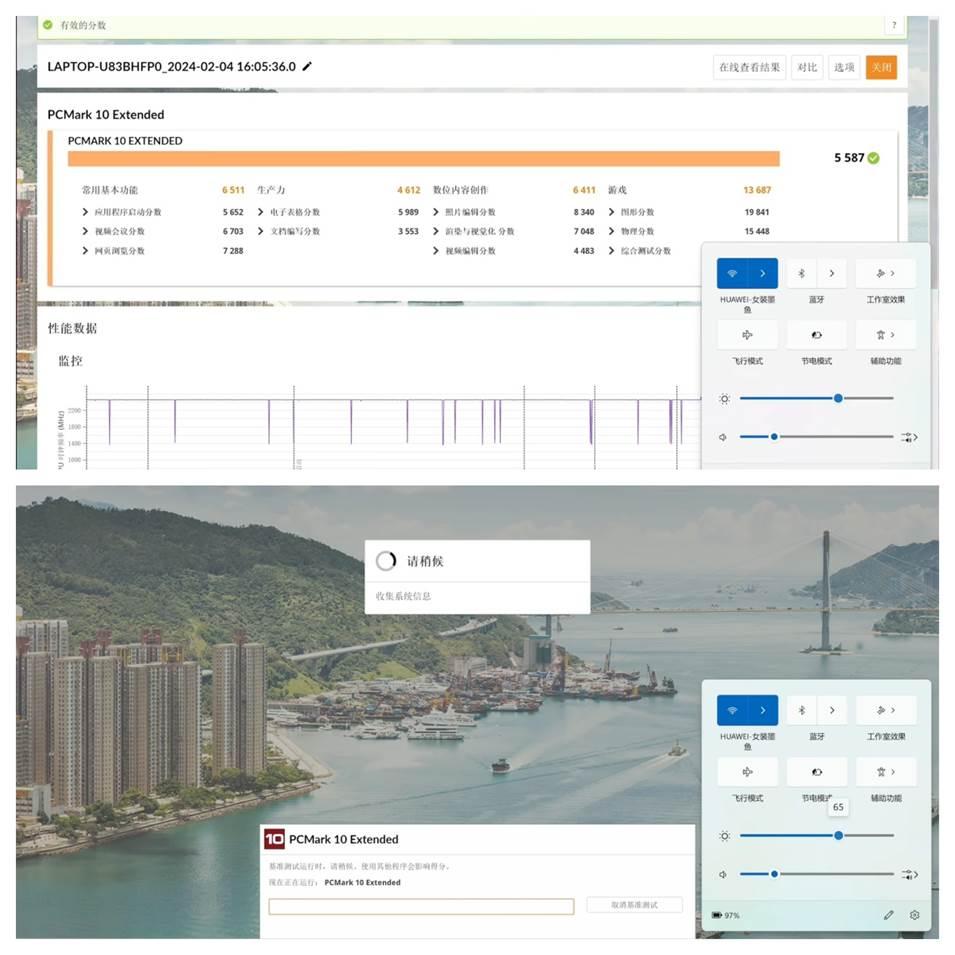Expand the 视频会议分数 row

85,231
